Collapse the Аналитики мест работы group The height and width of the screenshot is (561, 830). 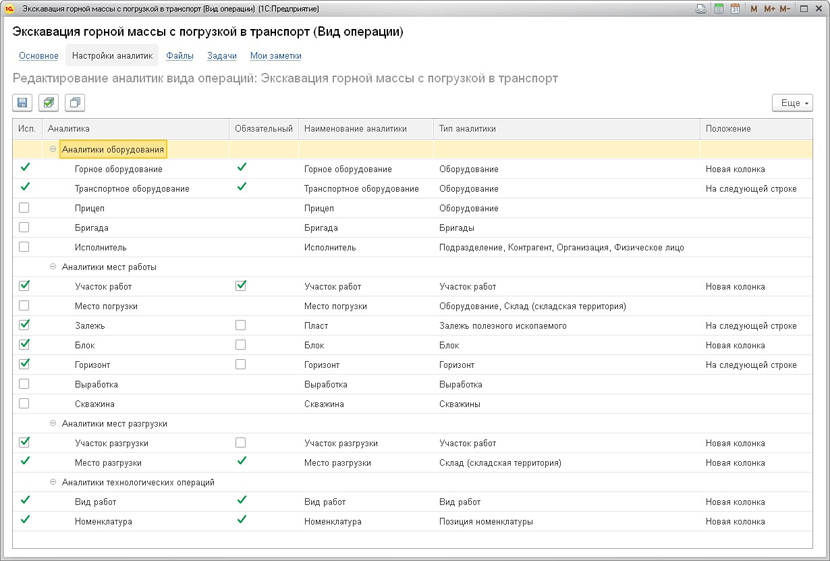point(53,267)
